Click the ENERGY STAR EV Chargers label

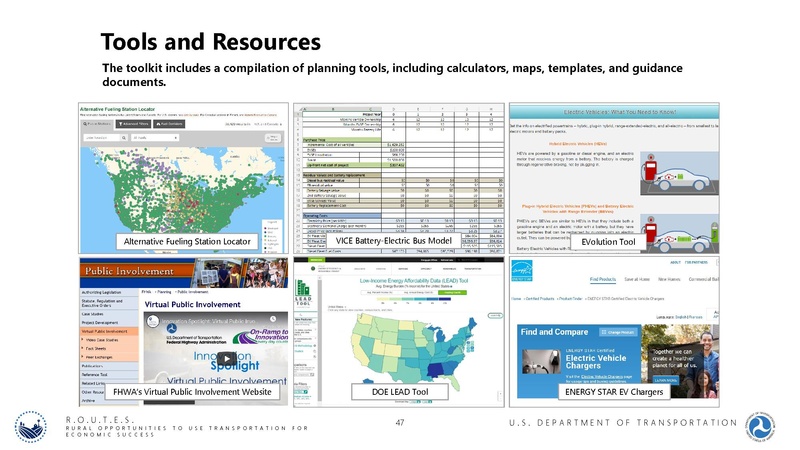[614, 392]
